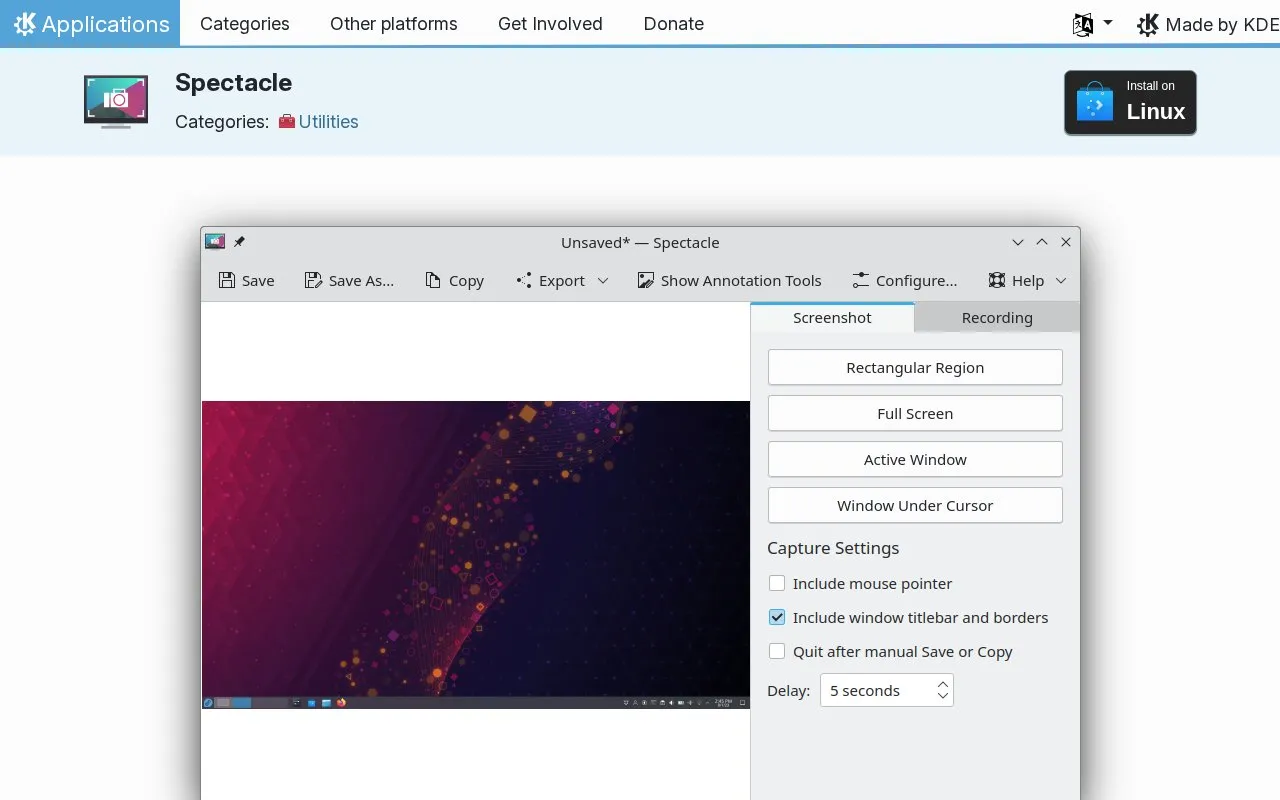Switch to the Screenshot tab
1280x800 pixels.
(x=832, y=318)
